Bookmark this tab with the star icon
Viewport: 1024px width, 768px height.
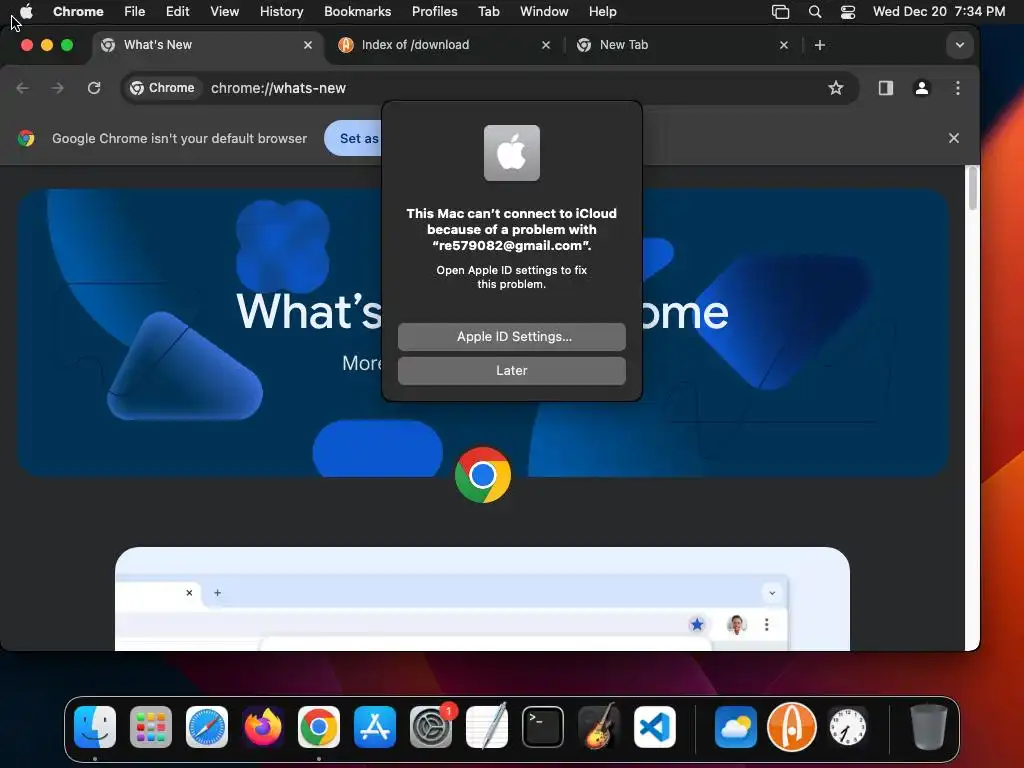click(835, 88)
